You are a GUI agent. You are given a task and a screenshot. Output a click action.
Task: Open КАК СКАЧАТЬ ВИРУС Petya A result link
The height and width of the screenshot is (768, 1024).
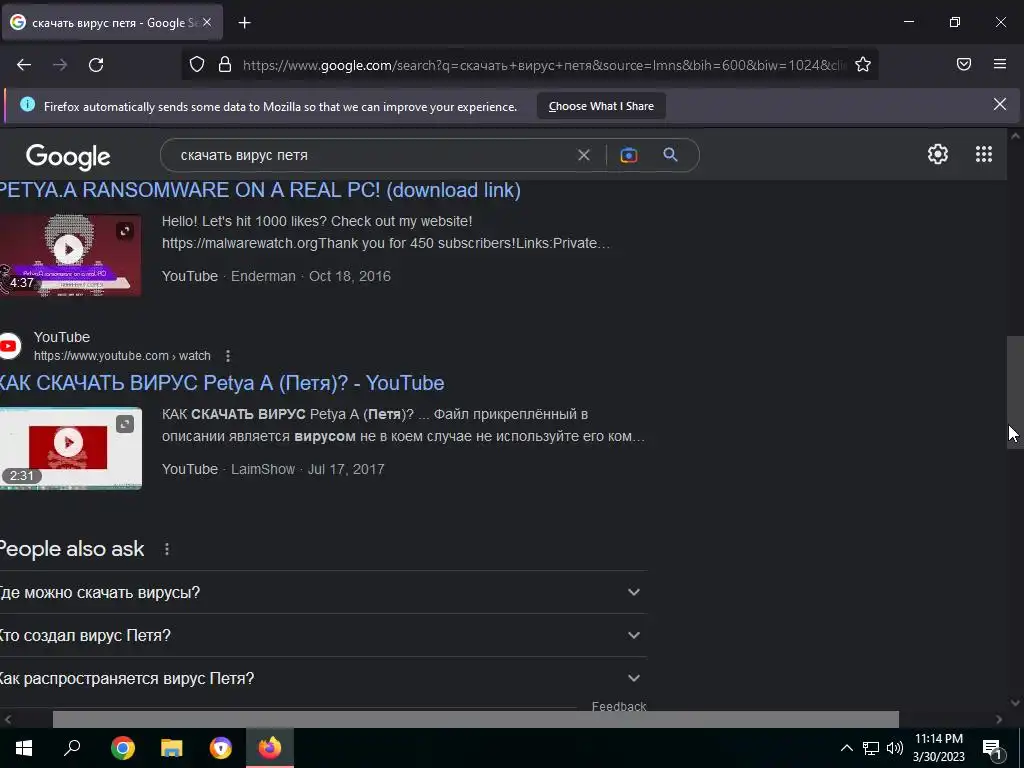(222, 383)
